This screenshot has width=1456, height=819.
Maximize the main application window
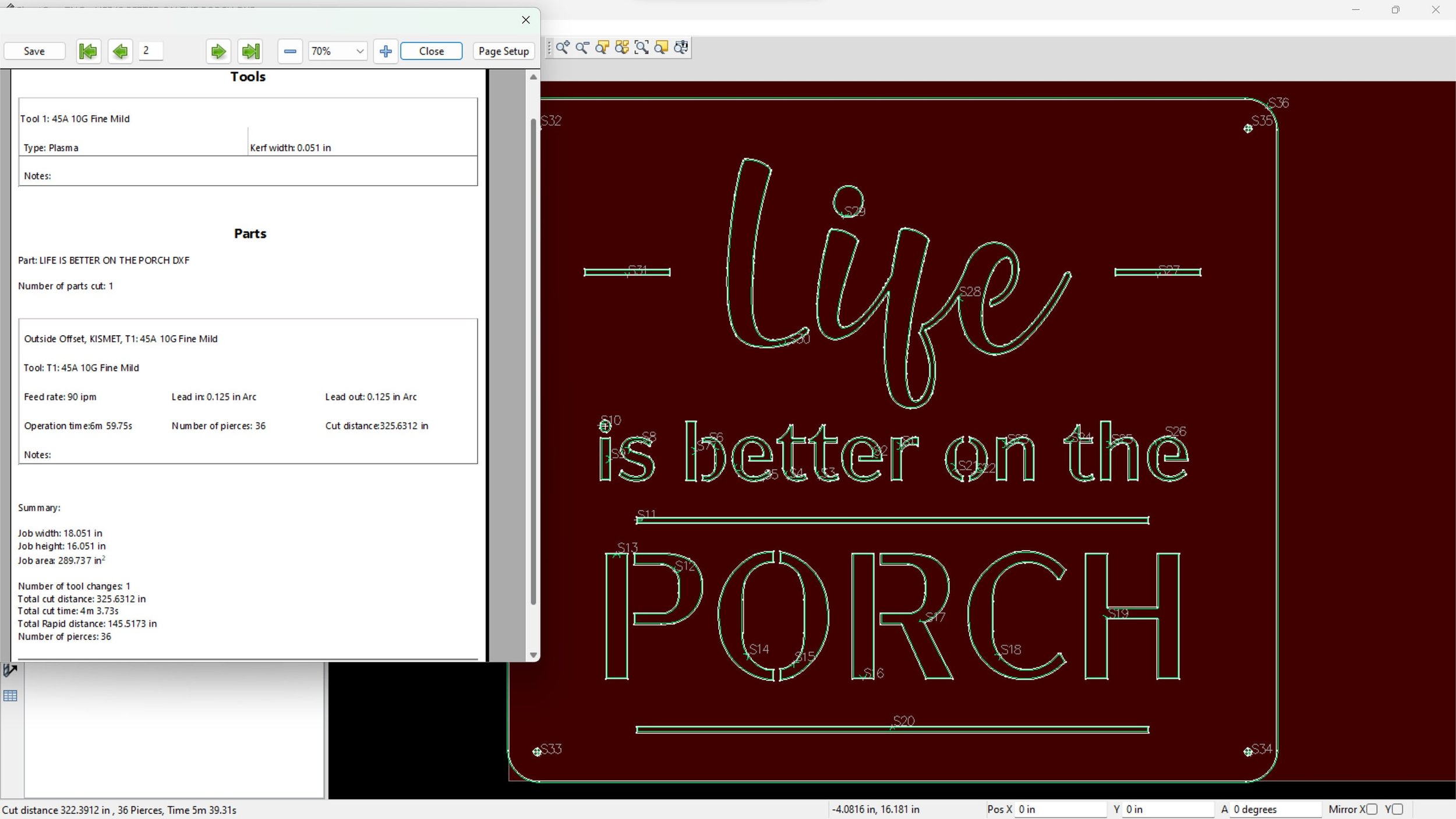(x=1395, y=10)
